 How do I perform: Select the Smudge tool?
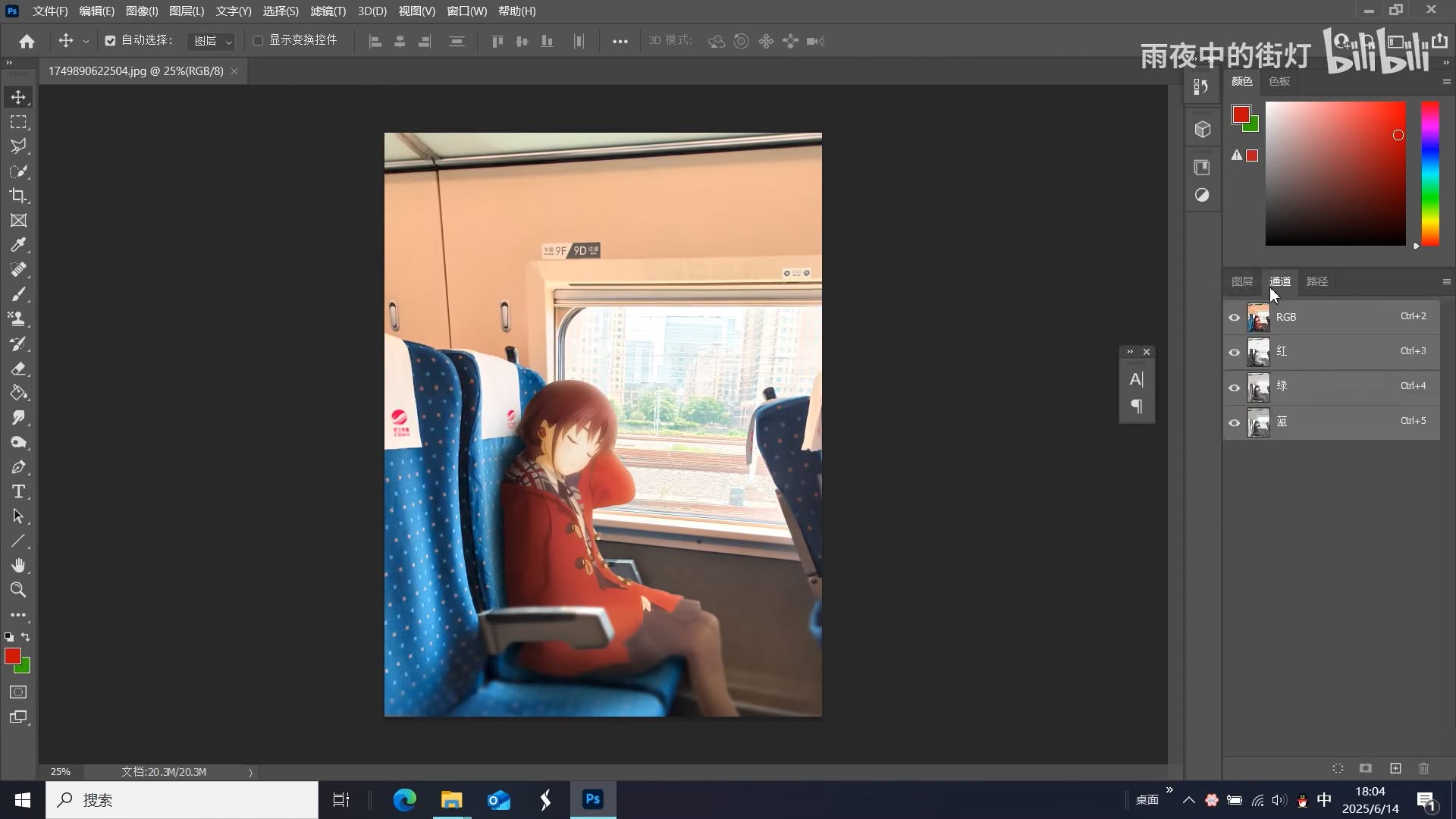18,418
